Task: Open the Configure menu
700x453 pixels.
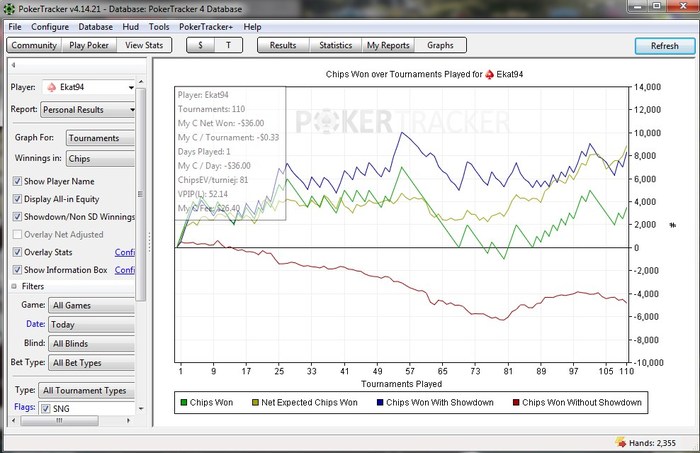Action: (50, 27)
